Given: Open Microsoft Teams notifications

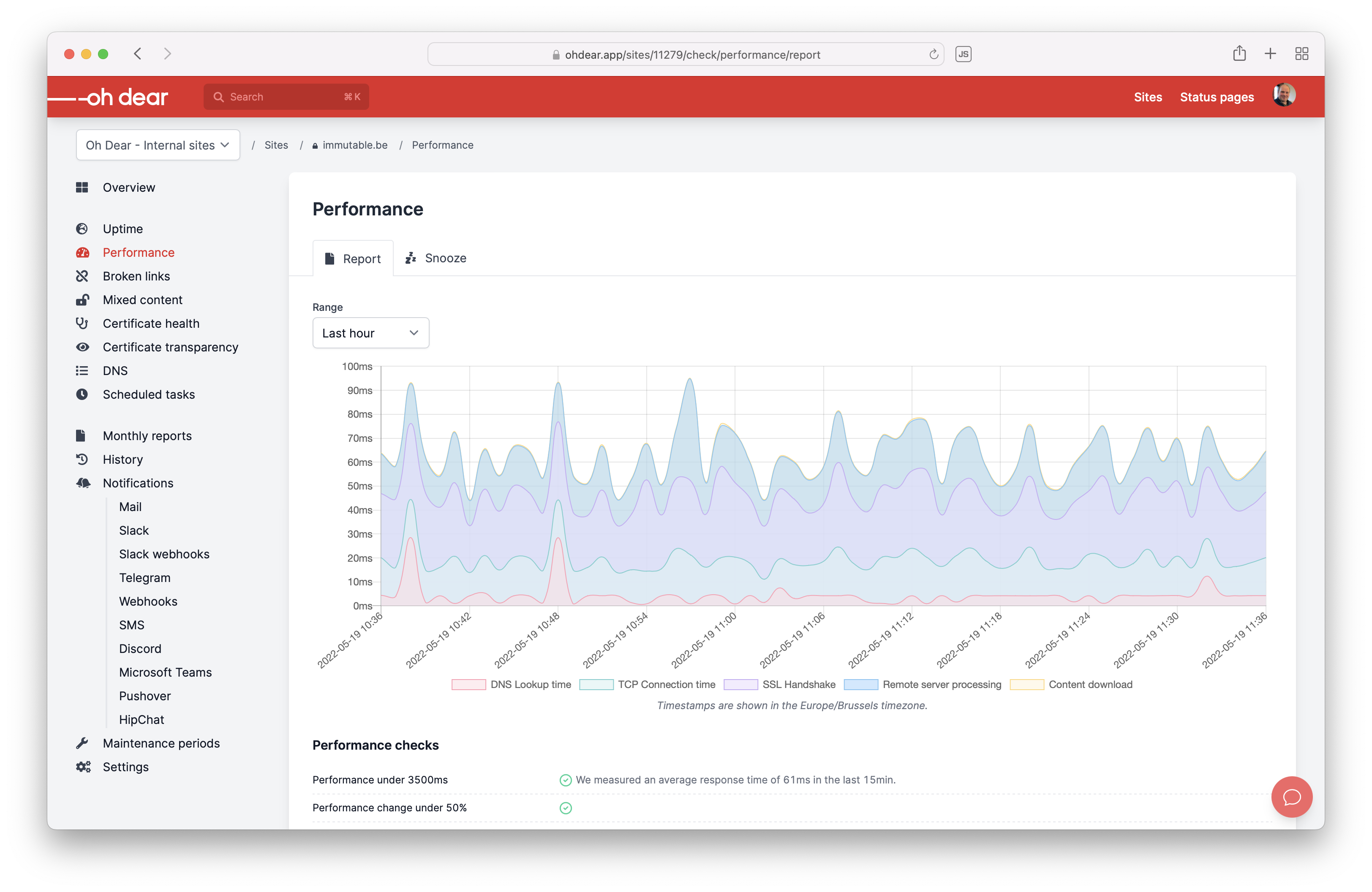Looking at the screenshot, I should click(x=166, y=672).
